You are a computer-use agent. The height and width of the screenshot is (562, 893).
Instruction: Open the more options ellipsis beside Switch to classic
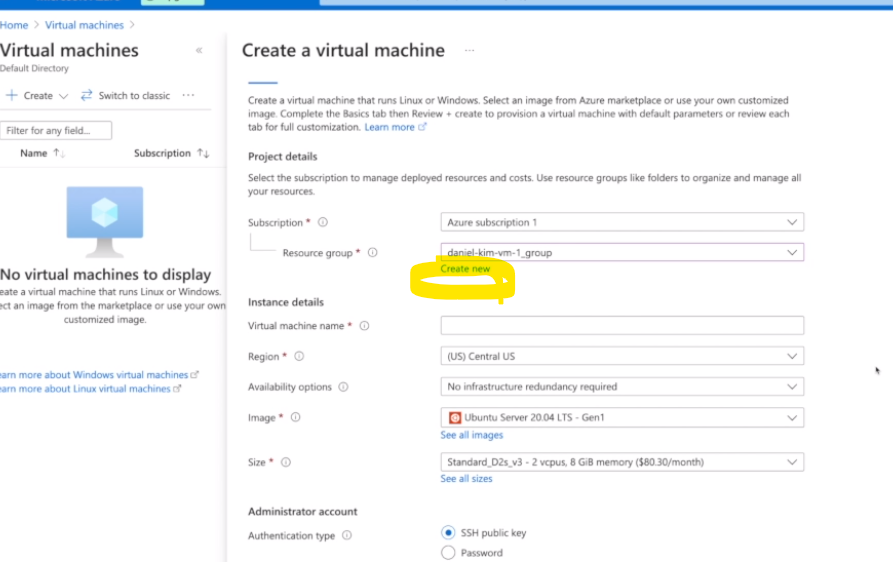(188, 95)
